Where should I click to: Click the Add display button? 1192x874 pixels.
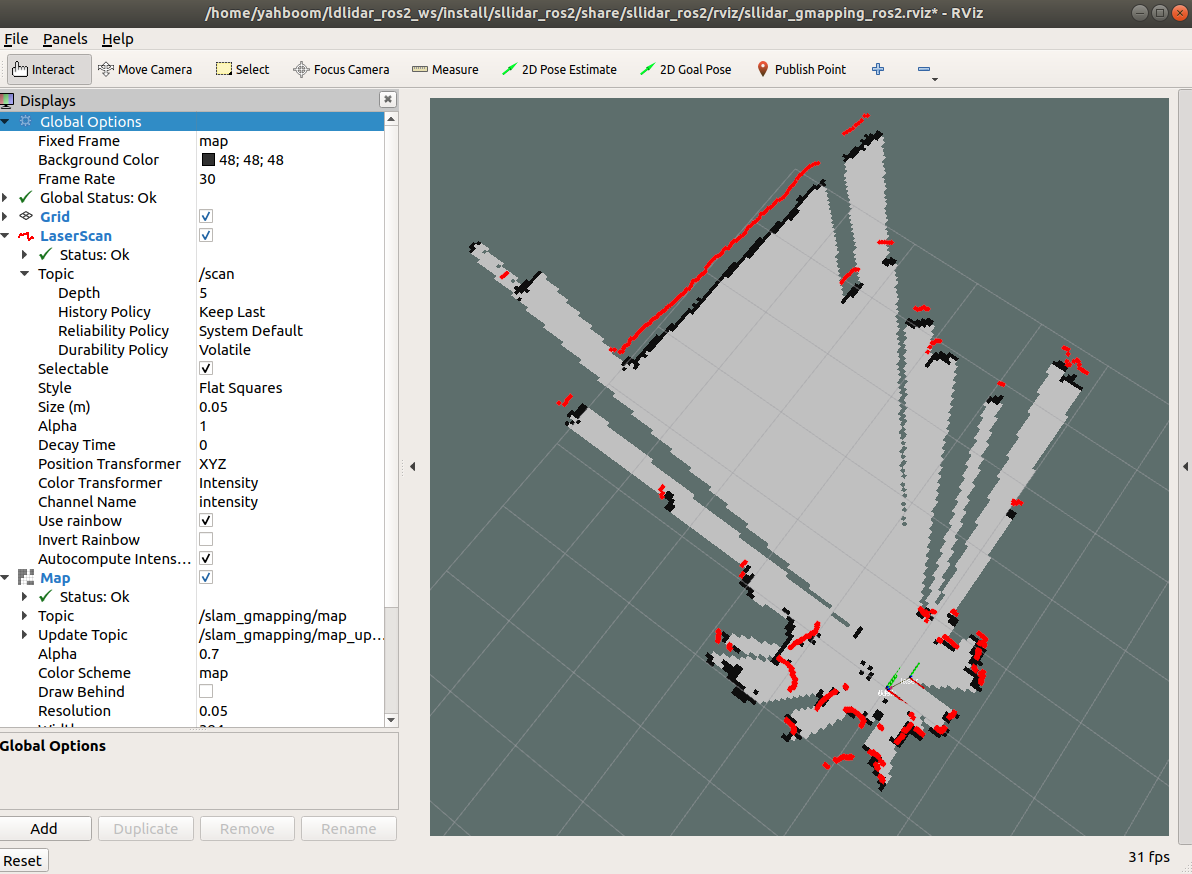click(x=45, y=829)
